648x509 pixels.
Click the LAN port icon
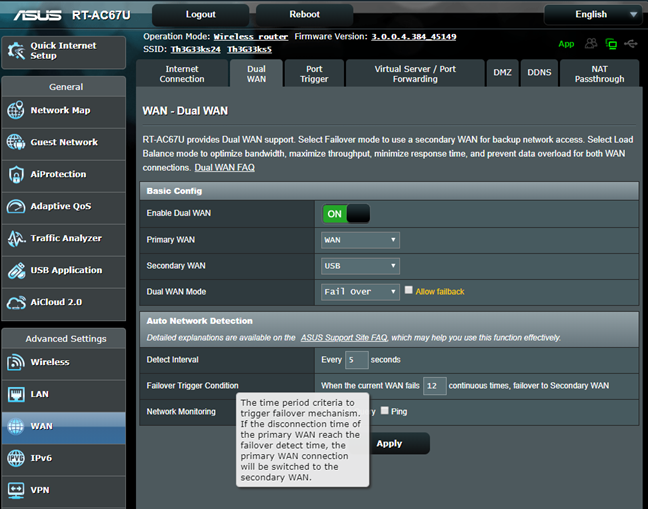[x=16, y=394]
